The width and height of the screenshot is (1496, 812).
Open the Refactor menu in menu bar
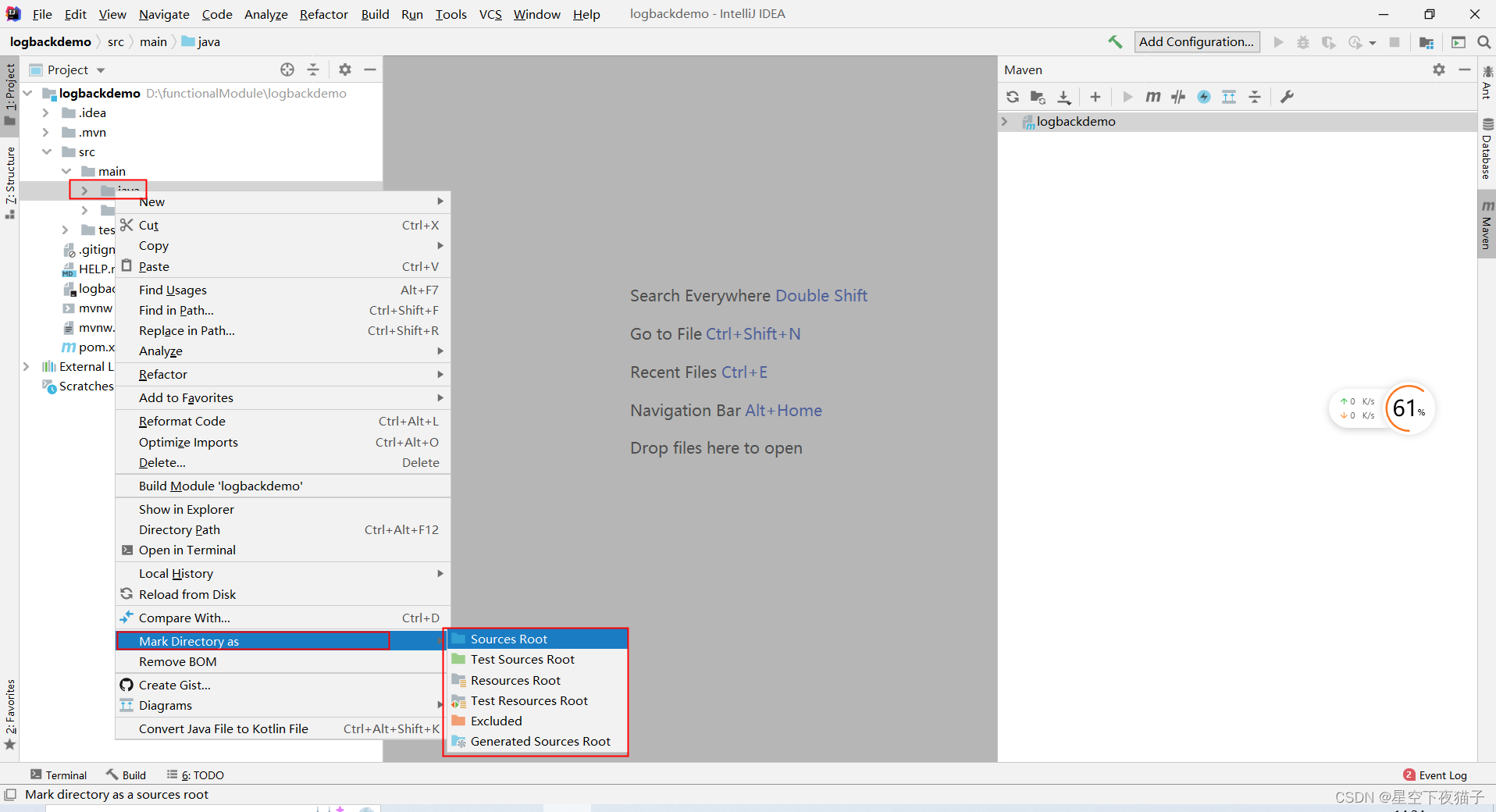click(323, 14)
